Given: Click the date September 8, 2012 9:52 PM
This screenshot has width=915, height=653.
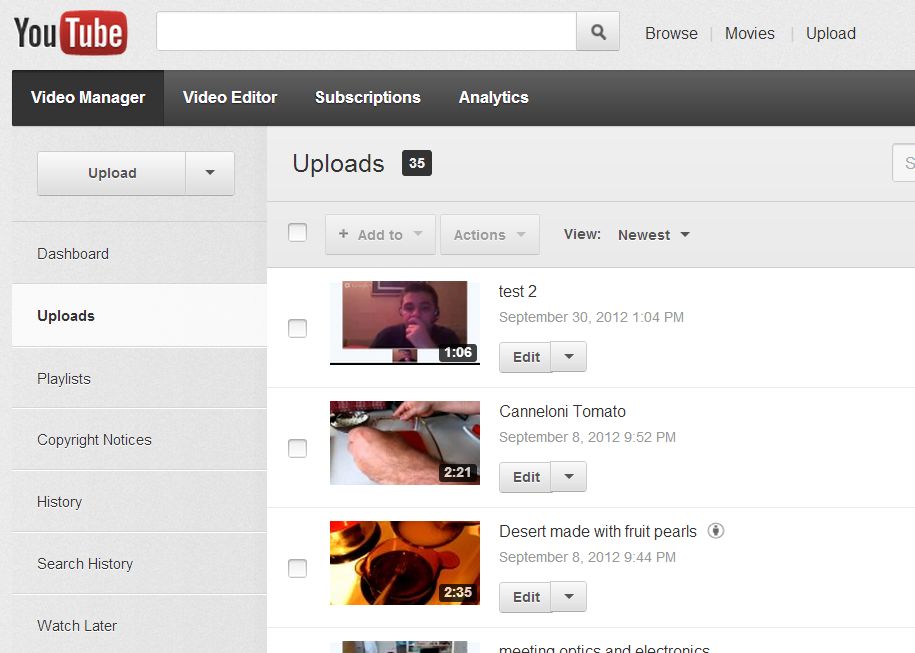Looking at the screenshot, I should pos(587,437).
